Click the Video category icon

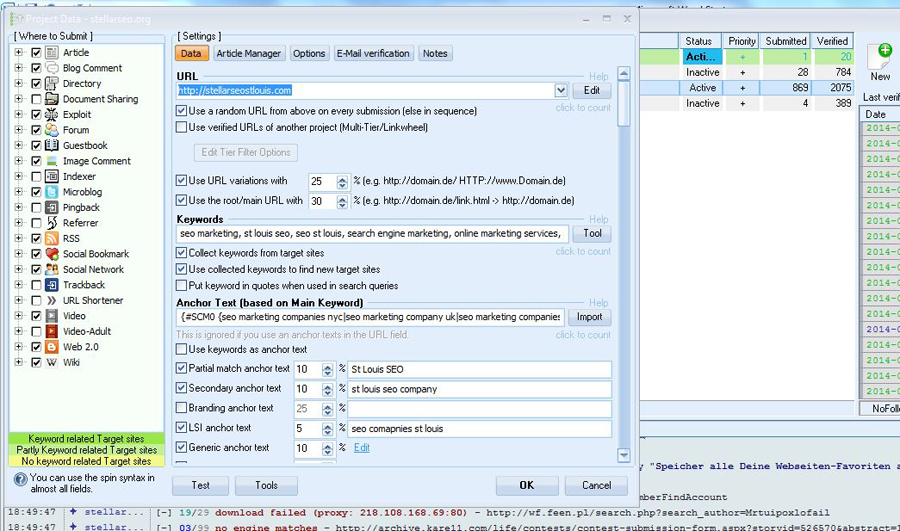click(x=52, y=316)
